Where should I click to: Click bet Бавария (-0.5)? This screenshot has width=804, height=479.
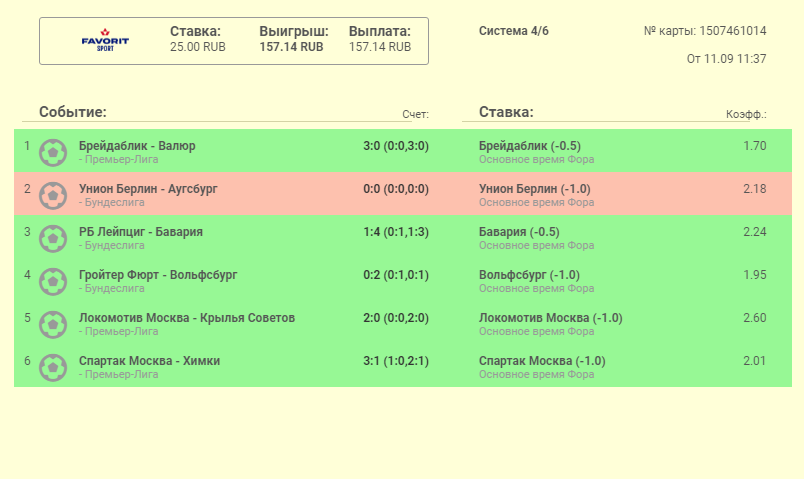(x=519, y=232)
